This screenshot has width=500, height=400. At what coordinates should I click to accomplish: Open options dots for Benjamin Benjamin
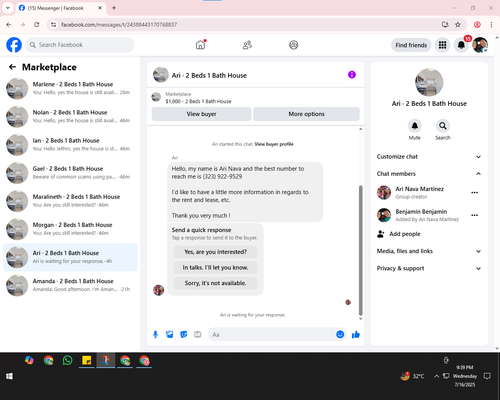[x=475, y=215]
